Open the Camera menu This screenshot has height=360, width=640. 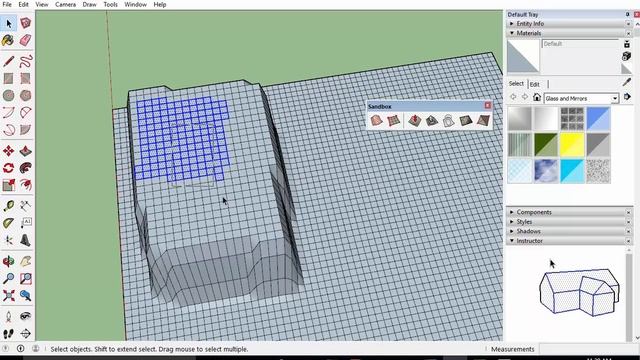65,4
